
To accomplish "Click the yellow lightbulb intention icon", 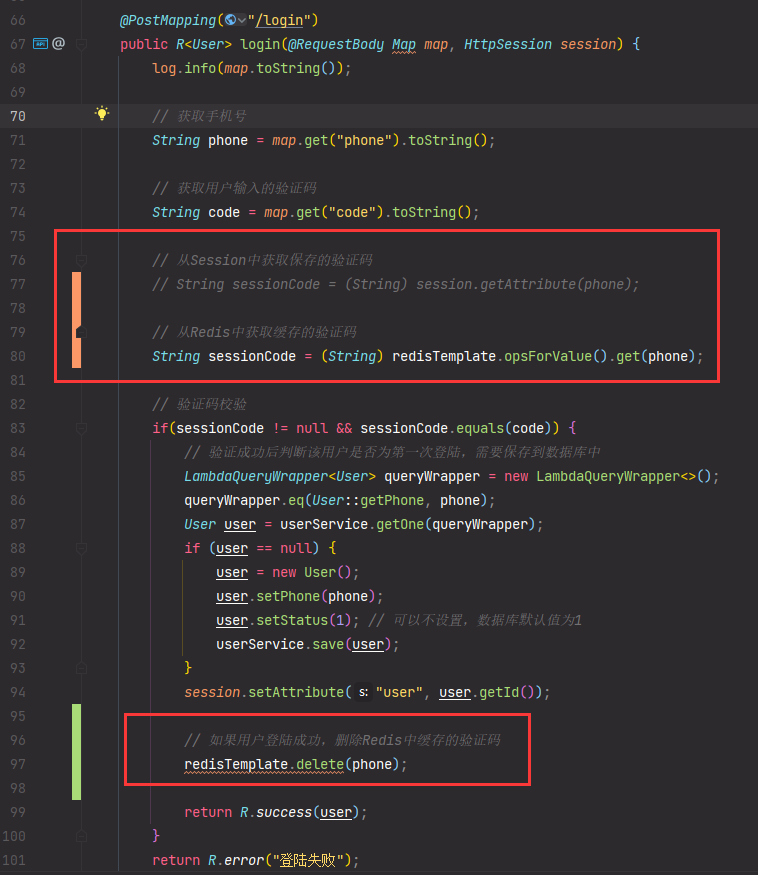I will point(101,114).
